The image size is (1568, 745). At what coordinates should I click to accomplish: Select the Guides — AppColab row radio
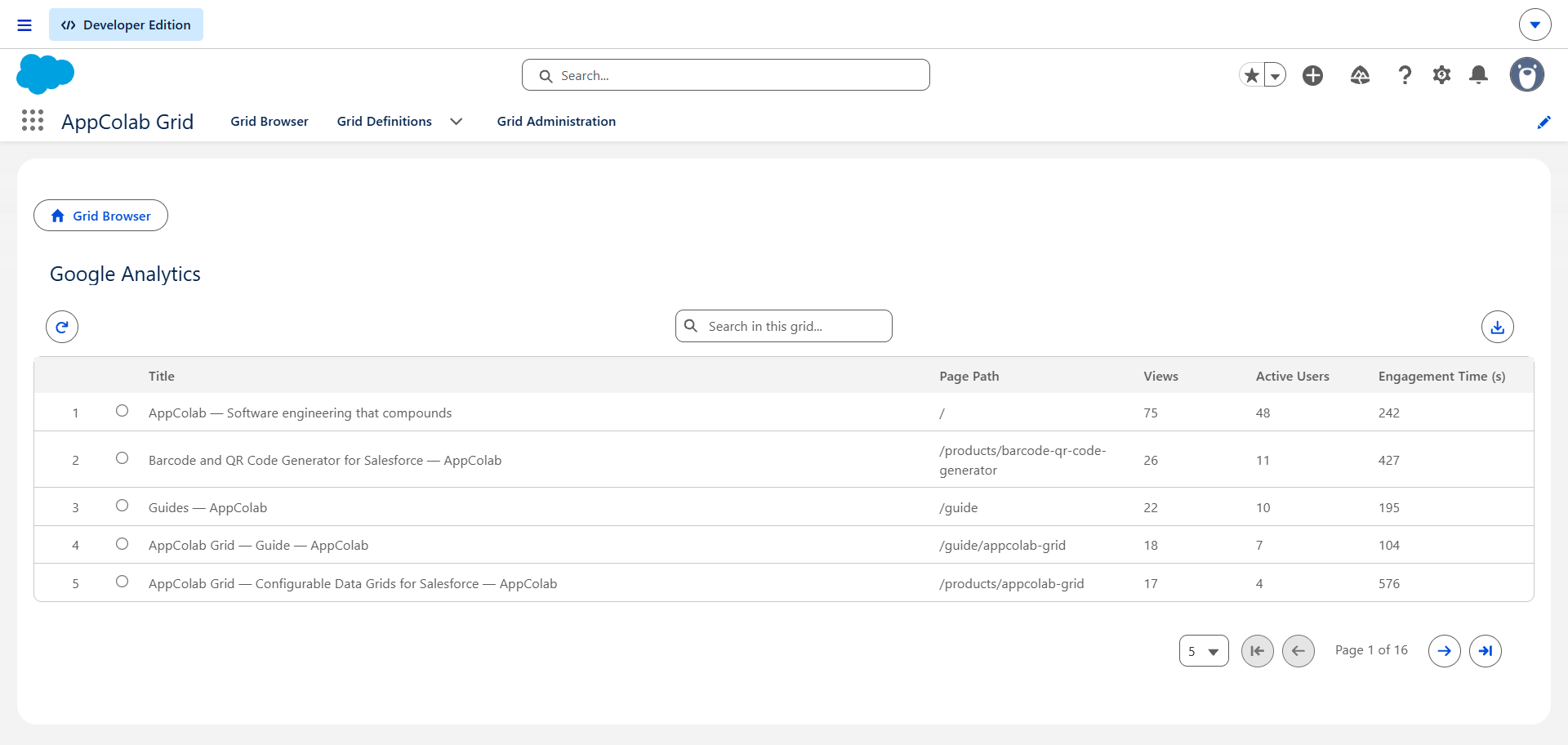point(122,506)
